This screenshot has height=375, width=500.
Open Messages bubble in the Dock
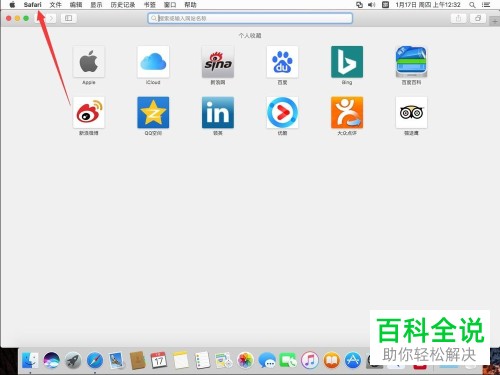tap(267, 361)
